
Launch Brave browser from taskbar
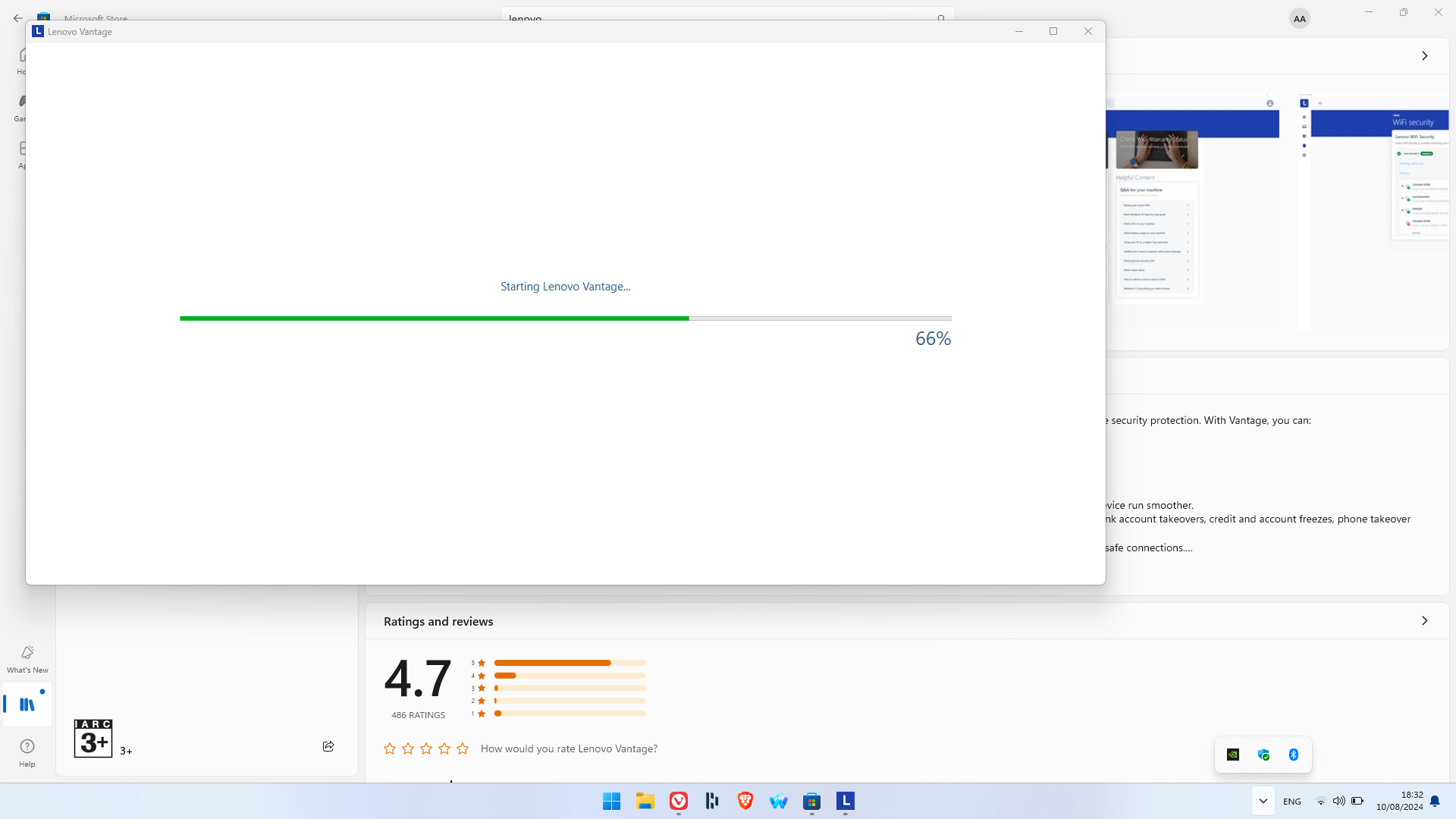pyautogui.click(x=745, y=801)
